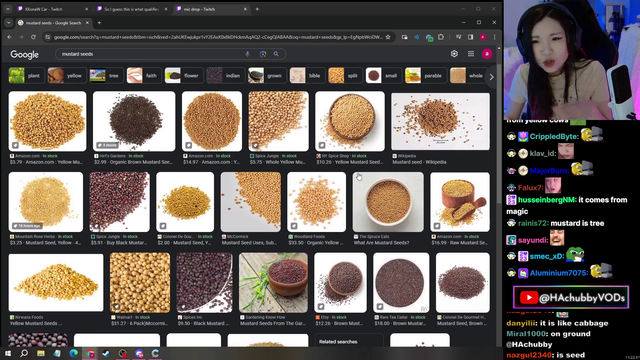This screenshot has height=360, width=640.
Task: Open Nirwana Foods yellow mustard seeds image
Action: point(56,282)
